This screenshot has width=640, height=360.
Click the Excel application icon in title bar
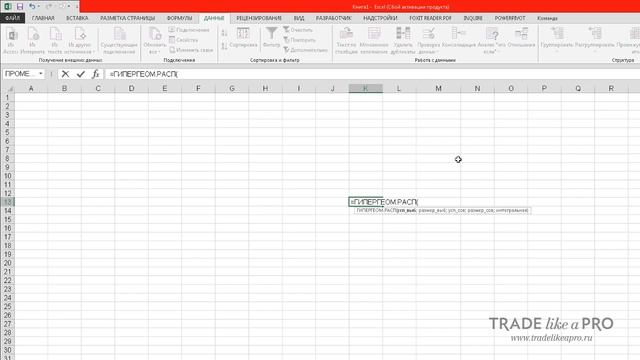click(8, 7)
